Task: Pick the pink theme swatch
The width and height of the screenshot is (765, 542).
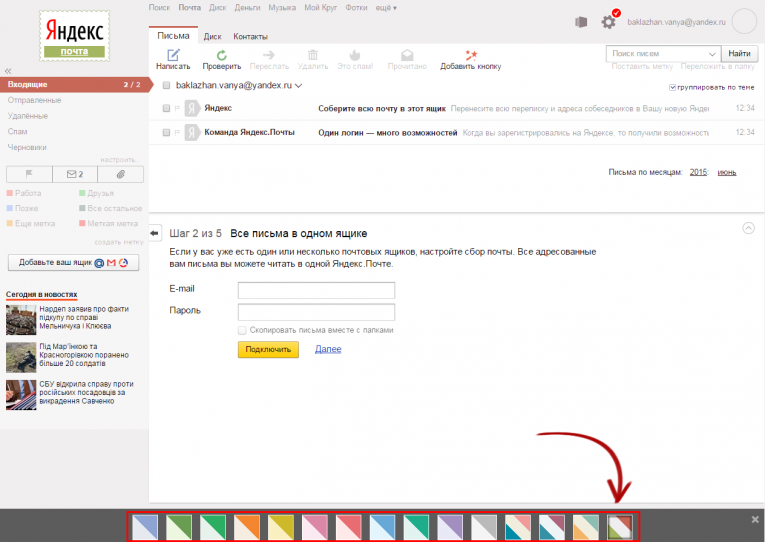Action: coord(314,527)
